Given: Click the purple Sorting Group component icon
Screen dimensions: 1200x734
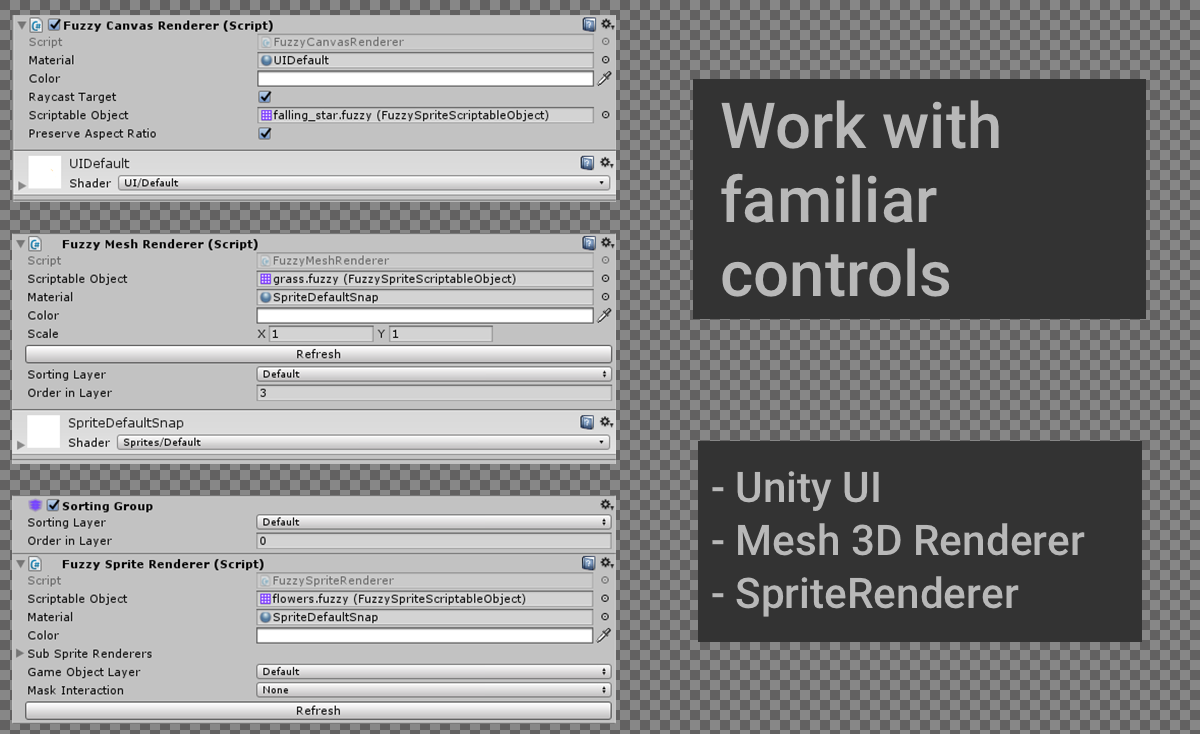Looking at the screenshot, I should [x=36, y=505].
